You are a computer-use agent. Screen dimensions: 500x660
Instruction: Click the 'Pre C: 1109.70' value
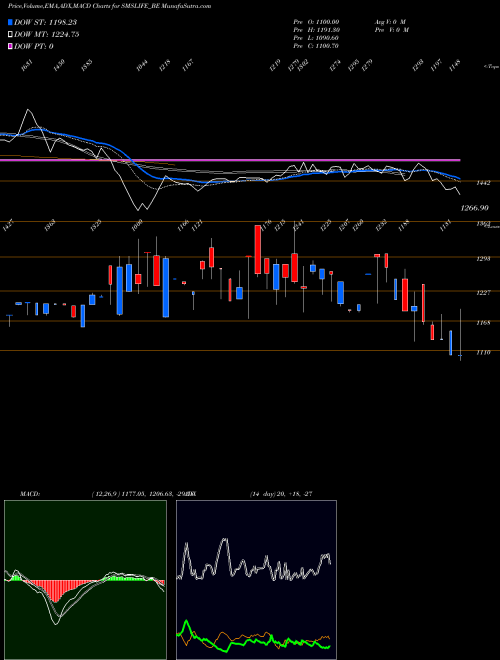click(316, 46)
